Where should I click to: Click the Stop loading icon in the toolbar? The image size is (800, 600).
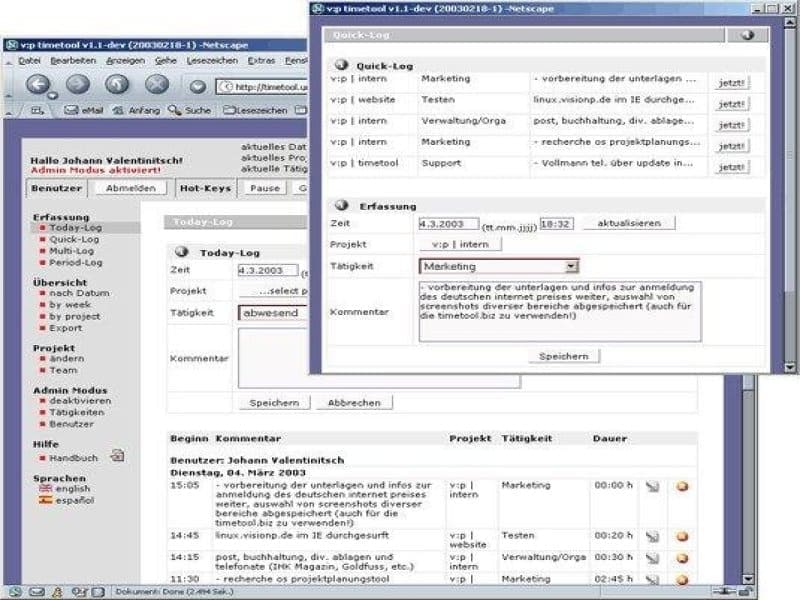156,85
